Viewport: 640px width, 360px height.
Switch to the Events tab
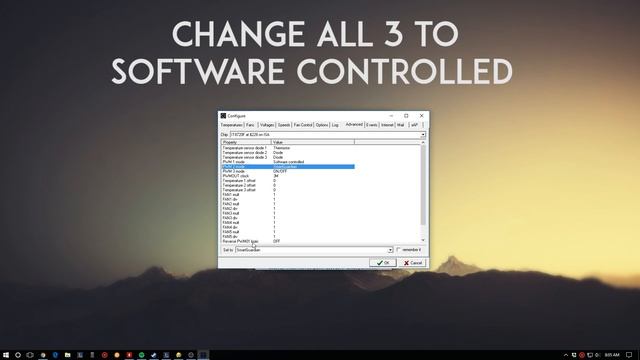371,125
